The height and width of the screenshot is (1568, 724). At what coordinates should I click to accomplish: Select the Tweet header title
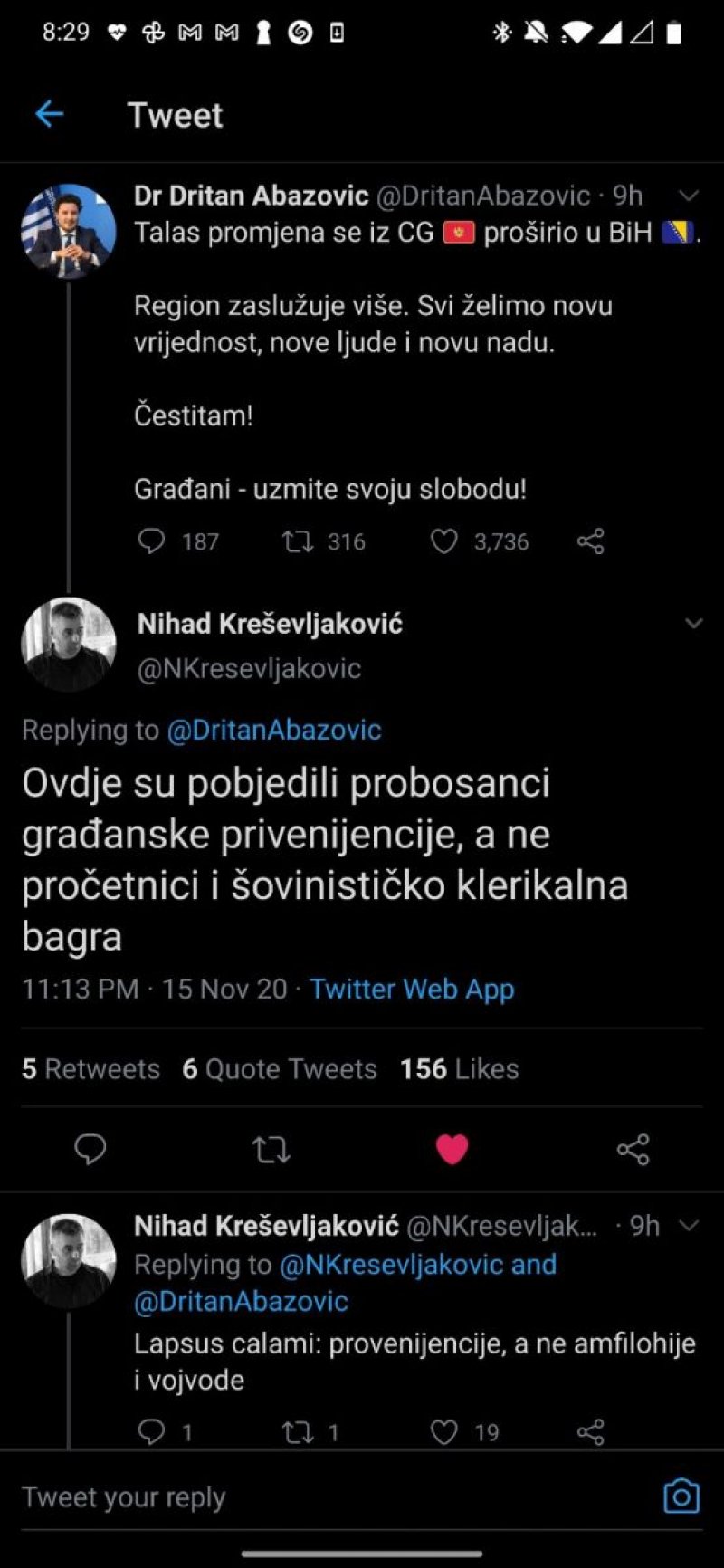pos(175,114)
